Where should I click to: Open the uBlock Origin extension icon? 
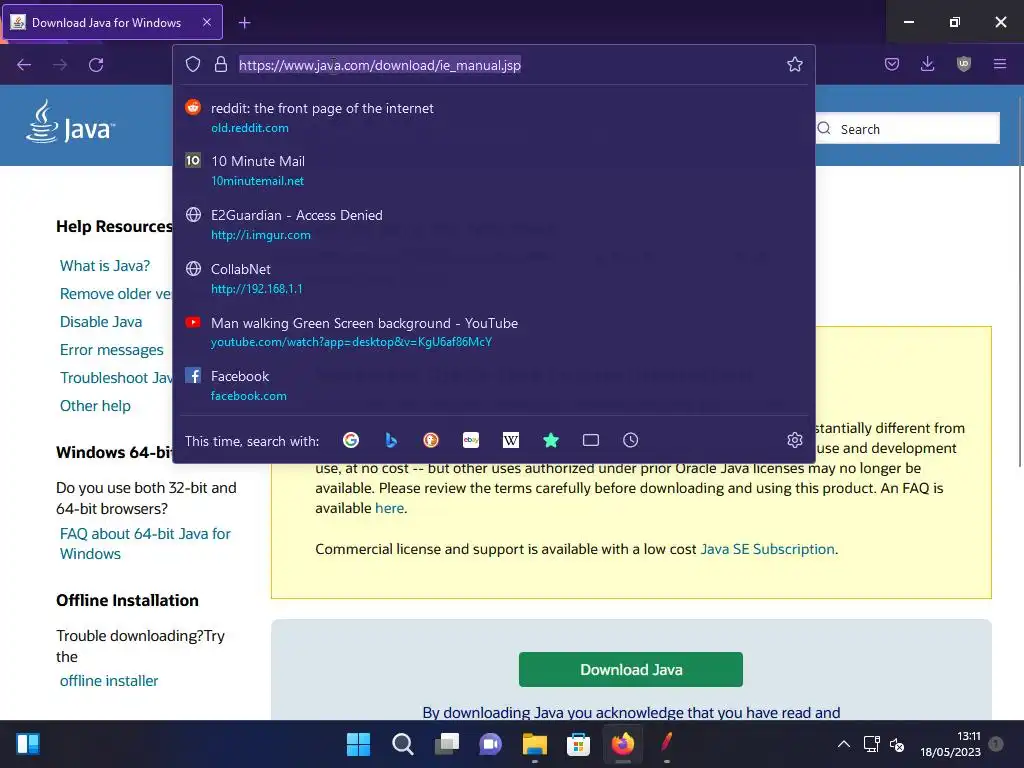tap(963, 64)
